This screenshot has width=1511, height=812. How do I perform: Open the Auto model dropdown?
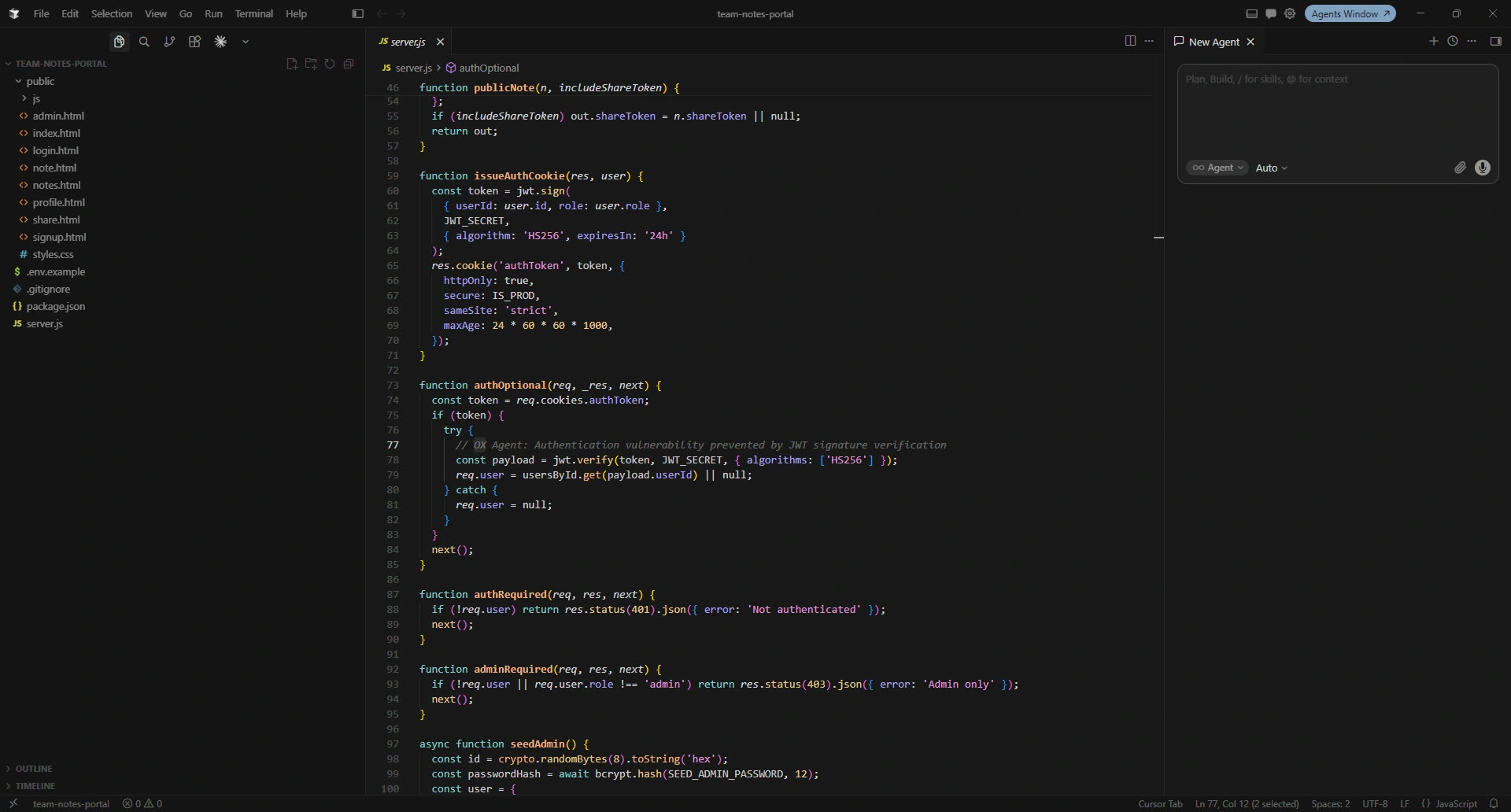click(x=1272, y=168)
